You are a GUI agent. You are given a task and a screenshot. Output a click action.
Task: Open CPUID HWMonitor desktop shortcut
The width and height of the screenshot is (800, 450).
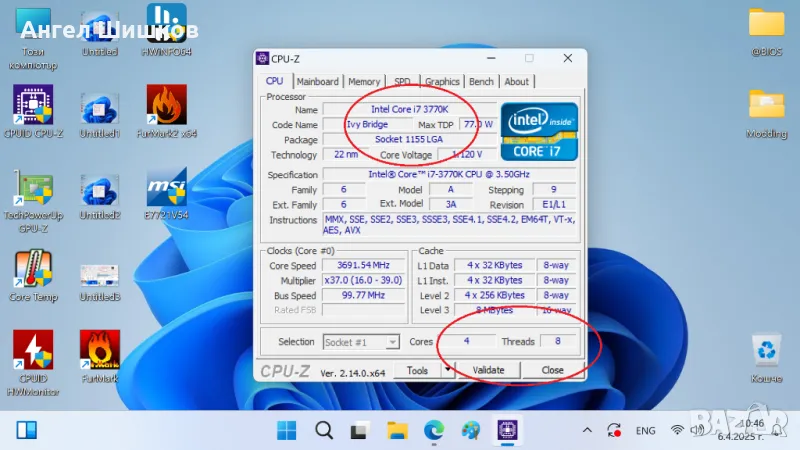pyautogui.click(x=33, y=351)
